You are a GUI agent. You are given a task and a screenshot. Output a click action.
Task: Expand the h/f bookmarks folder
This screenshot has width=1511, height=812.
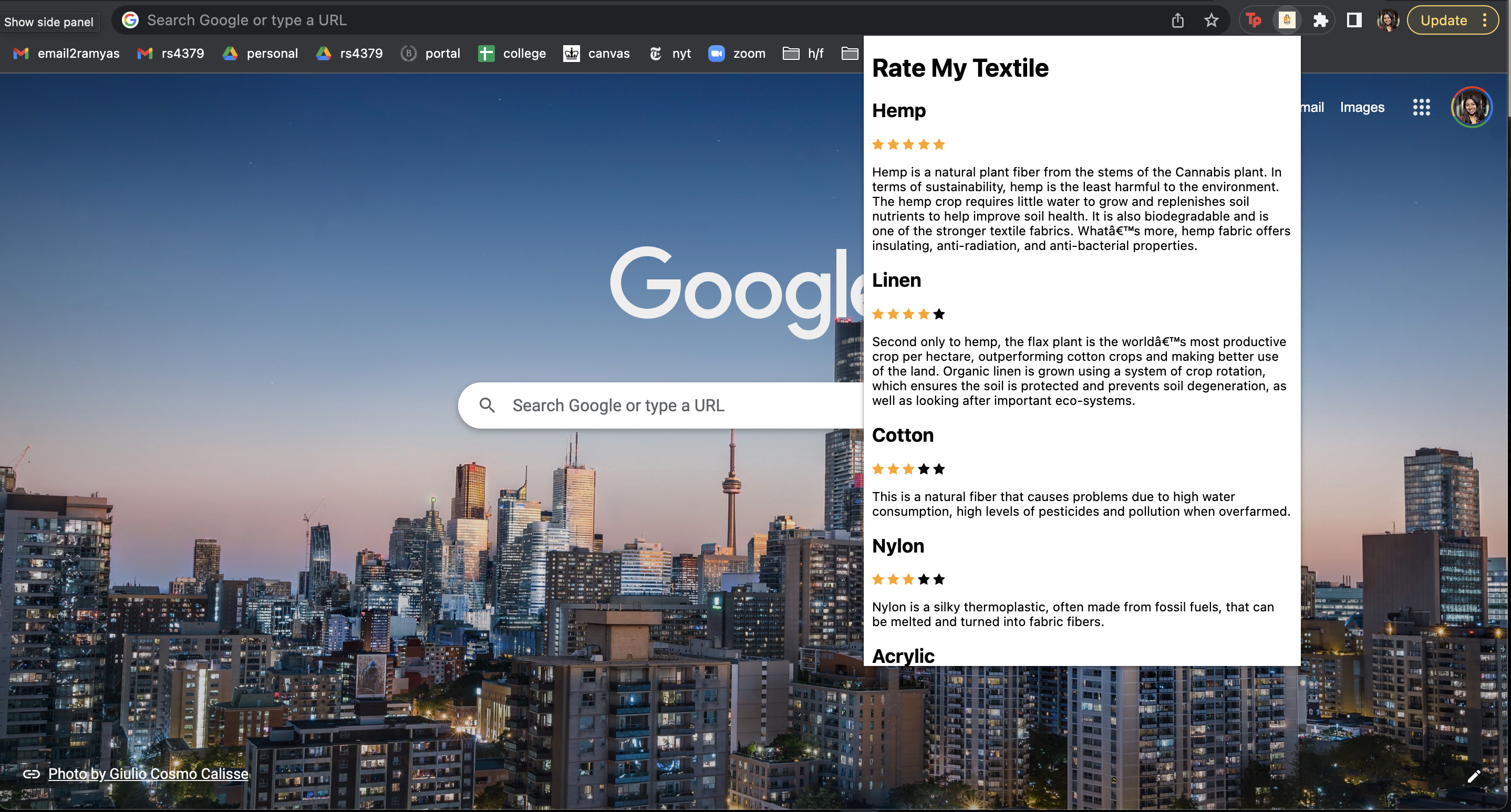pos(803,54)
